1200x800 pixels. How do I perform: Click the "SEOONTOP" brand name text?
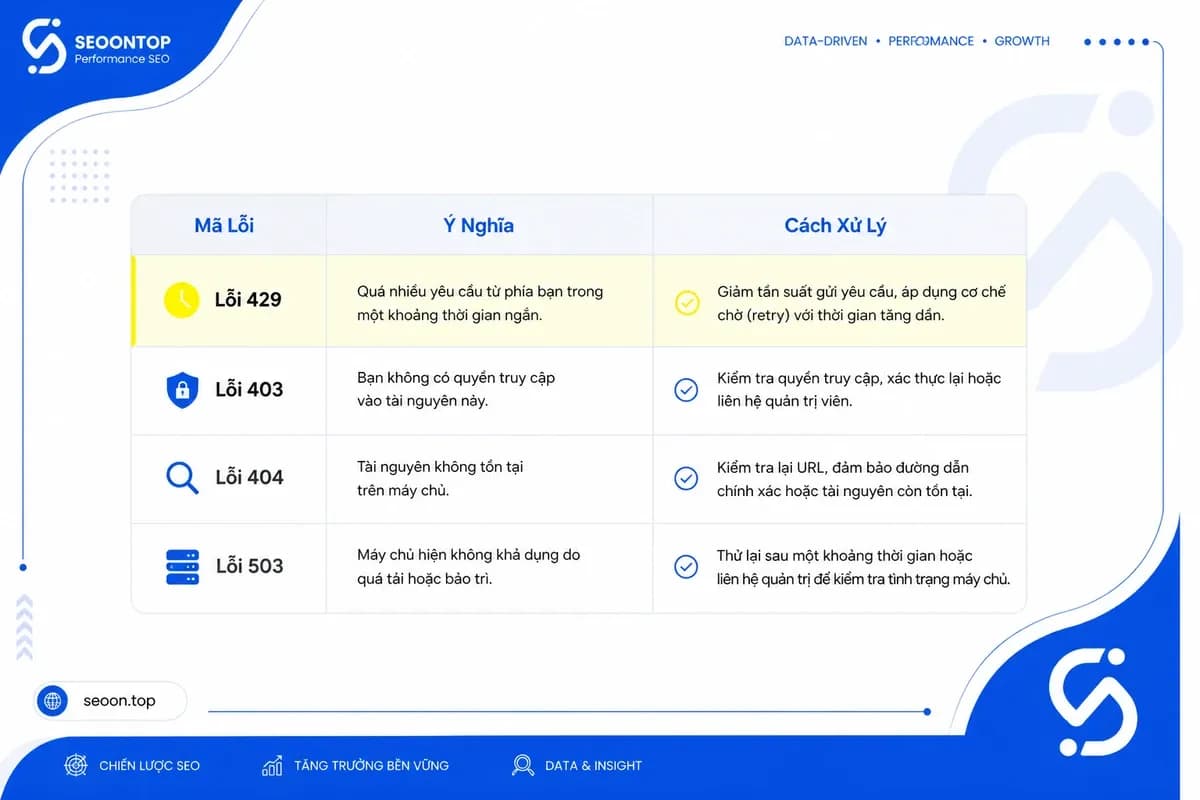(123, 42)
